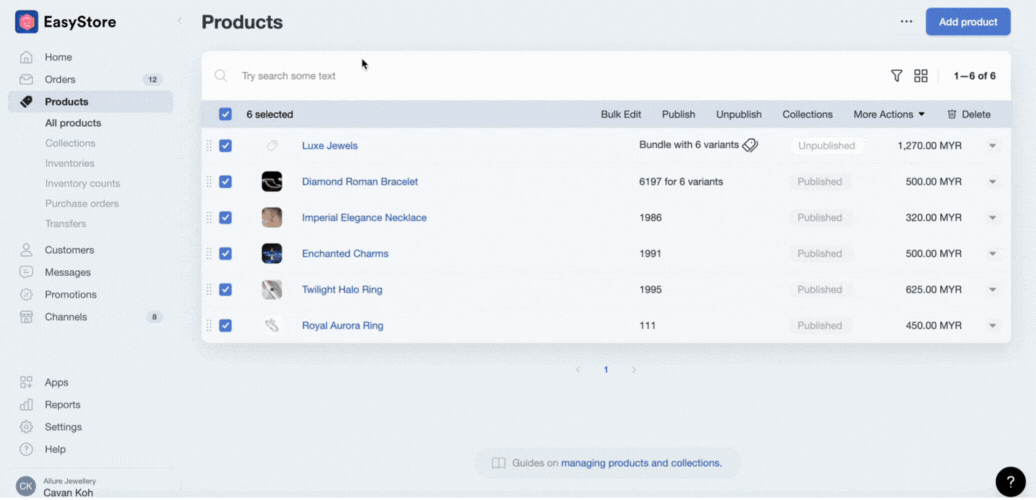Click the Settings gear icon in sidebar

[x=26, y=427]
